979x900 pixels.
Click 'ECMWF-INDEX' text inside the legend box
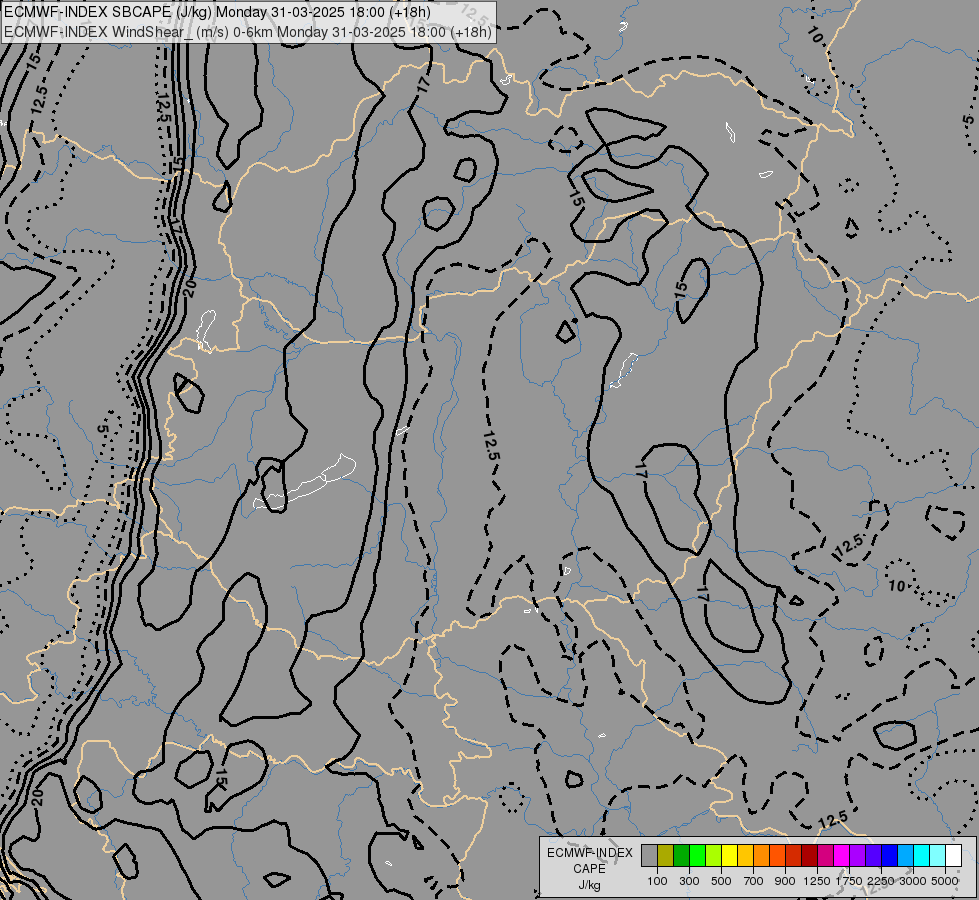coord(589,853)
